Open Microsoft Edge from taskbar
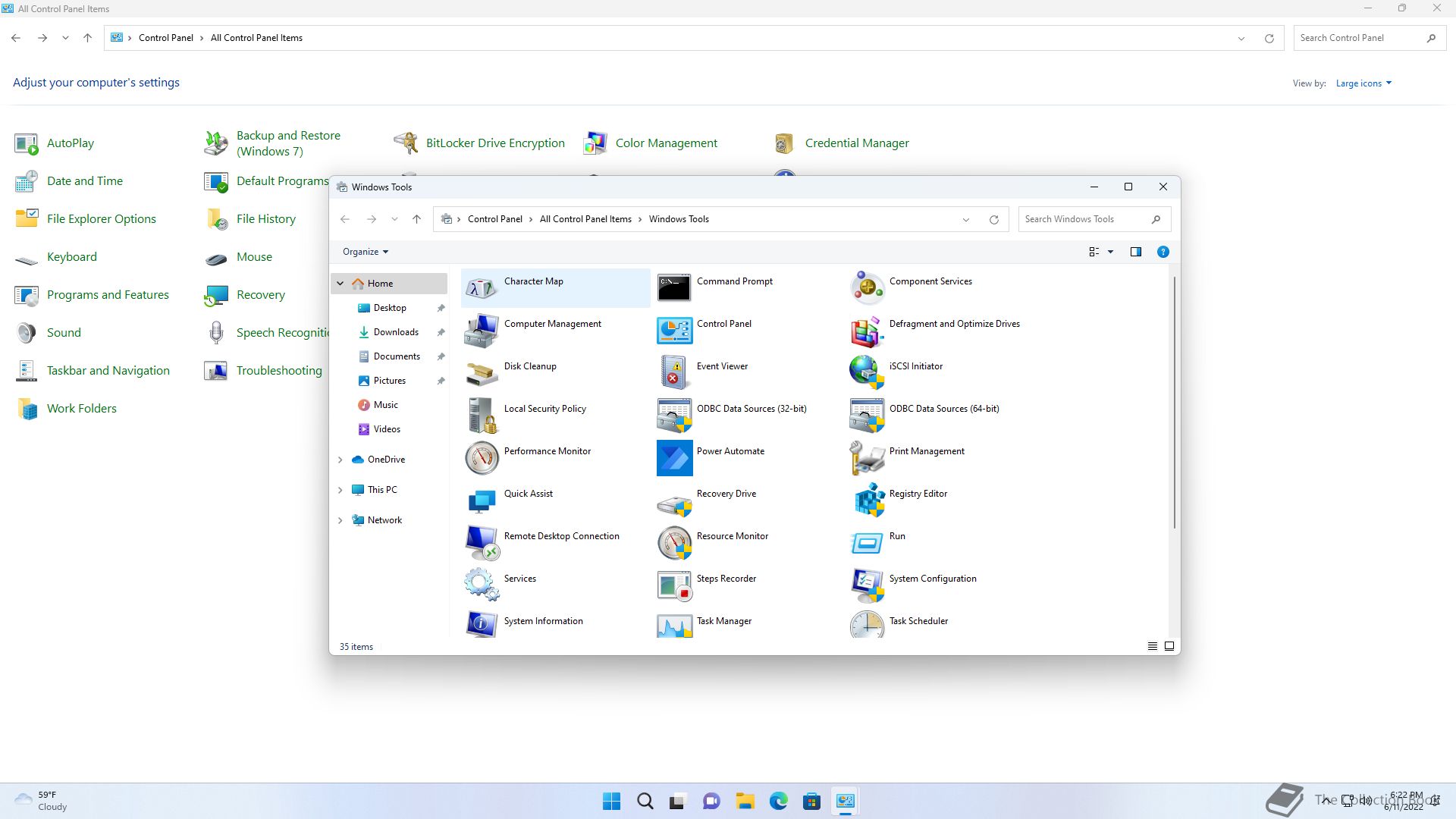The width and height of the screenshot is (1456, 819). point(778,801)
